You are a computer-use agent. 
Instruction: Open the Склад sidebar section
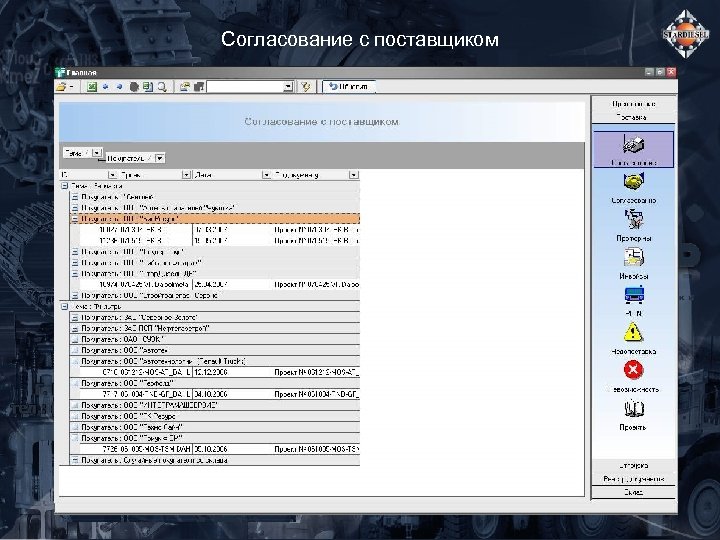[x=634, y=492]
